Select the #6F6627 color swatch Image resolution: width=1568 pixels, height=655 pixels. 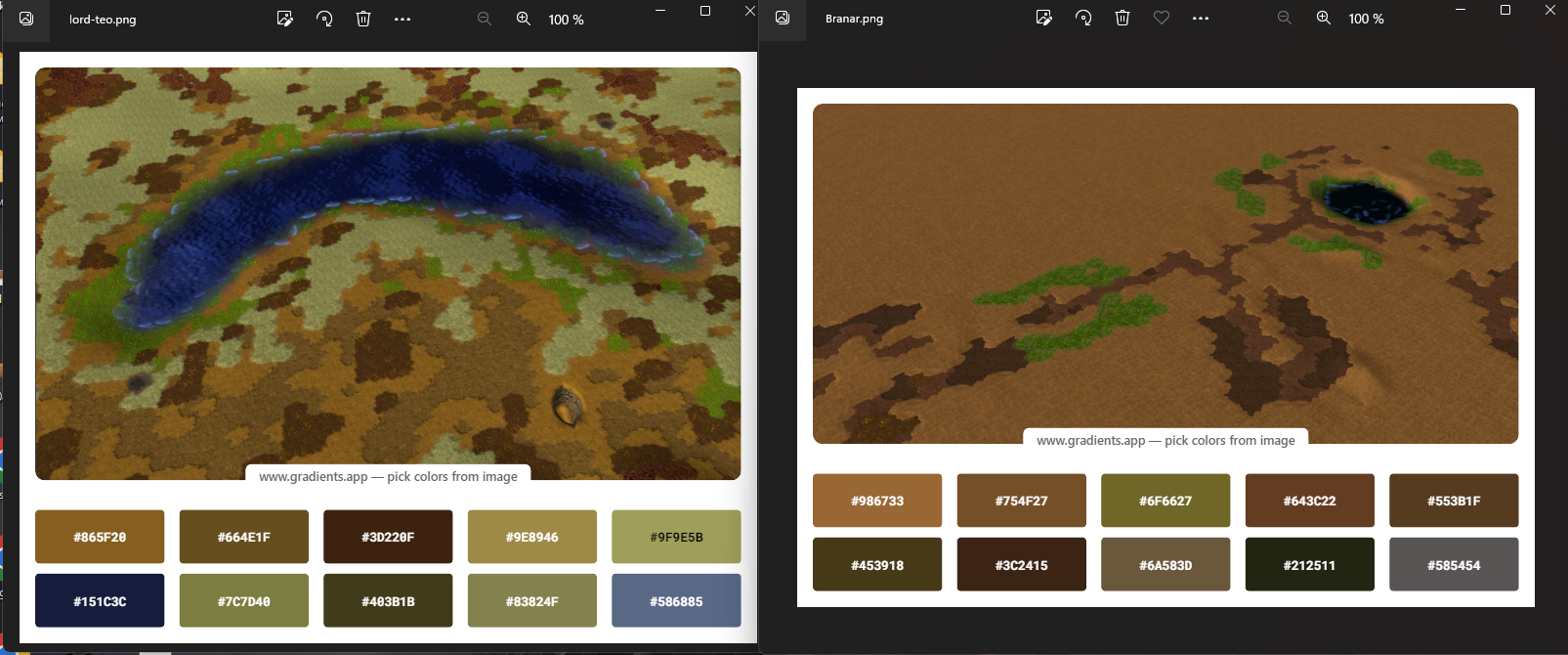coord(1165,501)
